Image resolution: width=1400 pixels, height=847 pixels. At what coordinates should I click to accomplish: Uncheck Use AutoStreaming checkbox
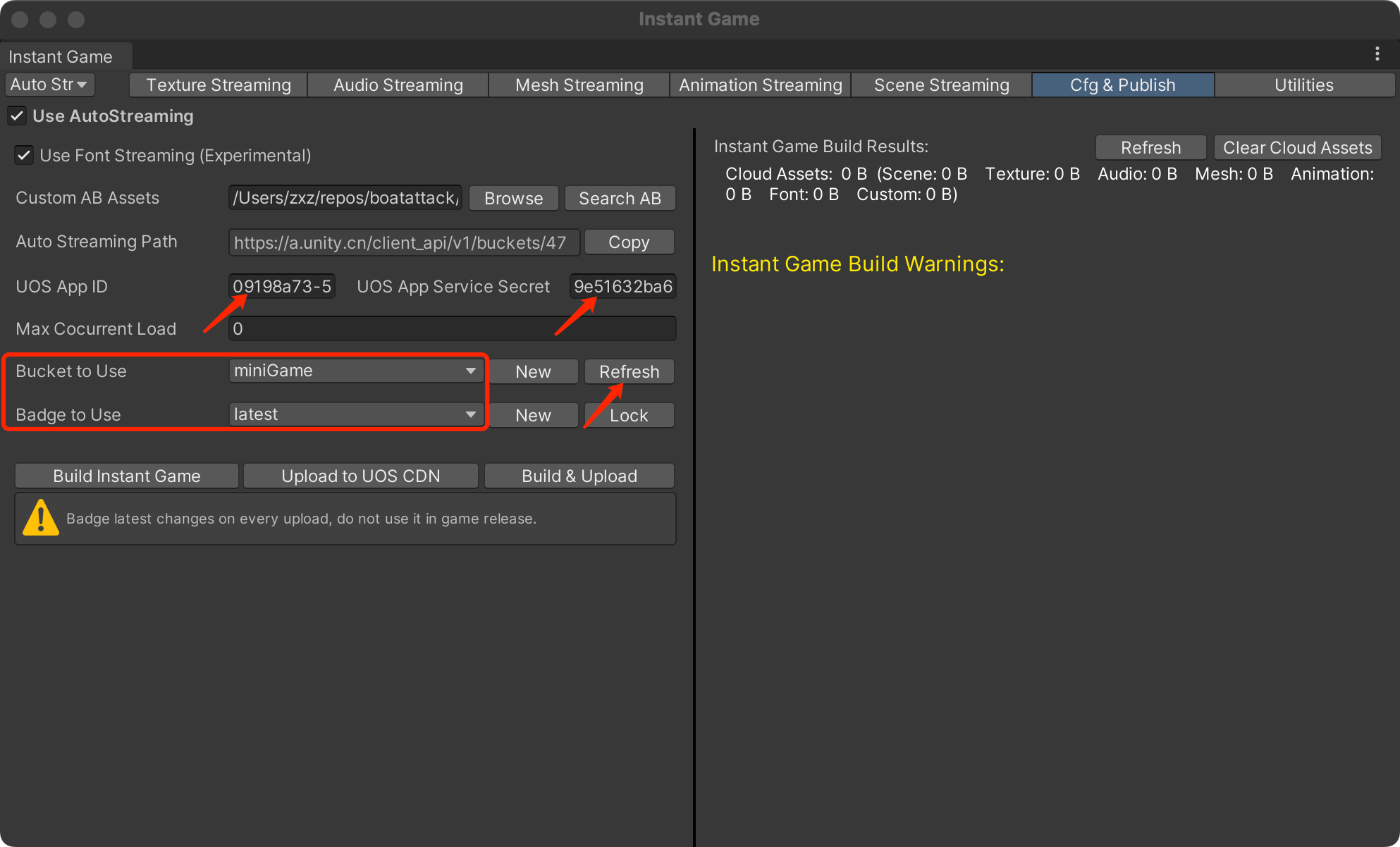[x=18, y=116]
